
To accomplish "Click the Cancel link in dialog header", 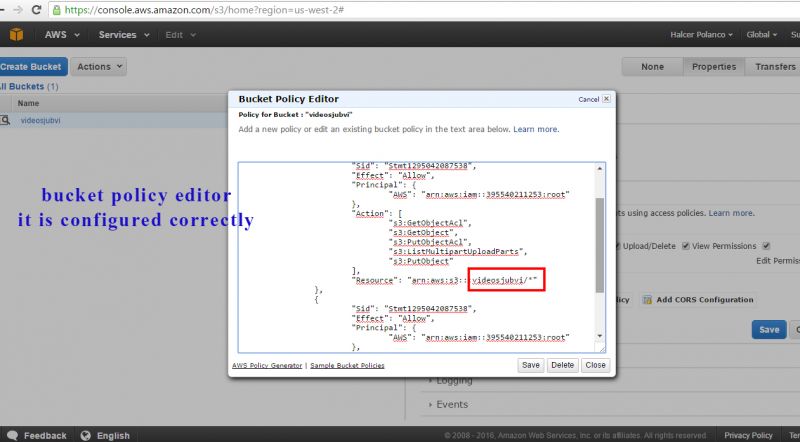I will point(588,99).
